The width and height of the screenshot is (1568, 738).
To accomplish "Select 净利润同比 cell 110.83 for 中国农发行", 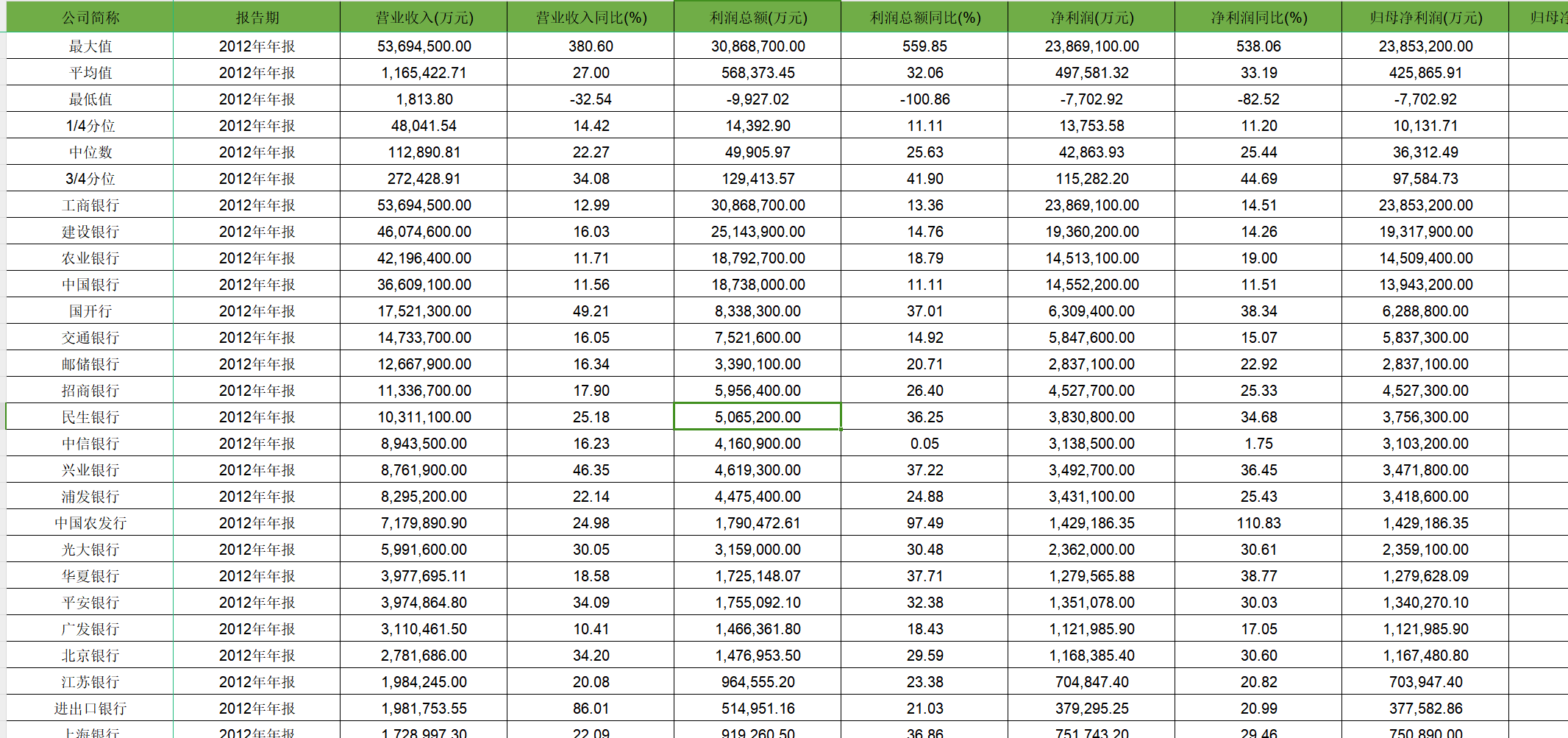I will (1258, 522).
